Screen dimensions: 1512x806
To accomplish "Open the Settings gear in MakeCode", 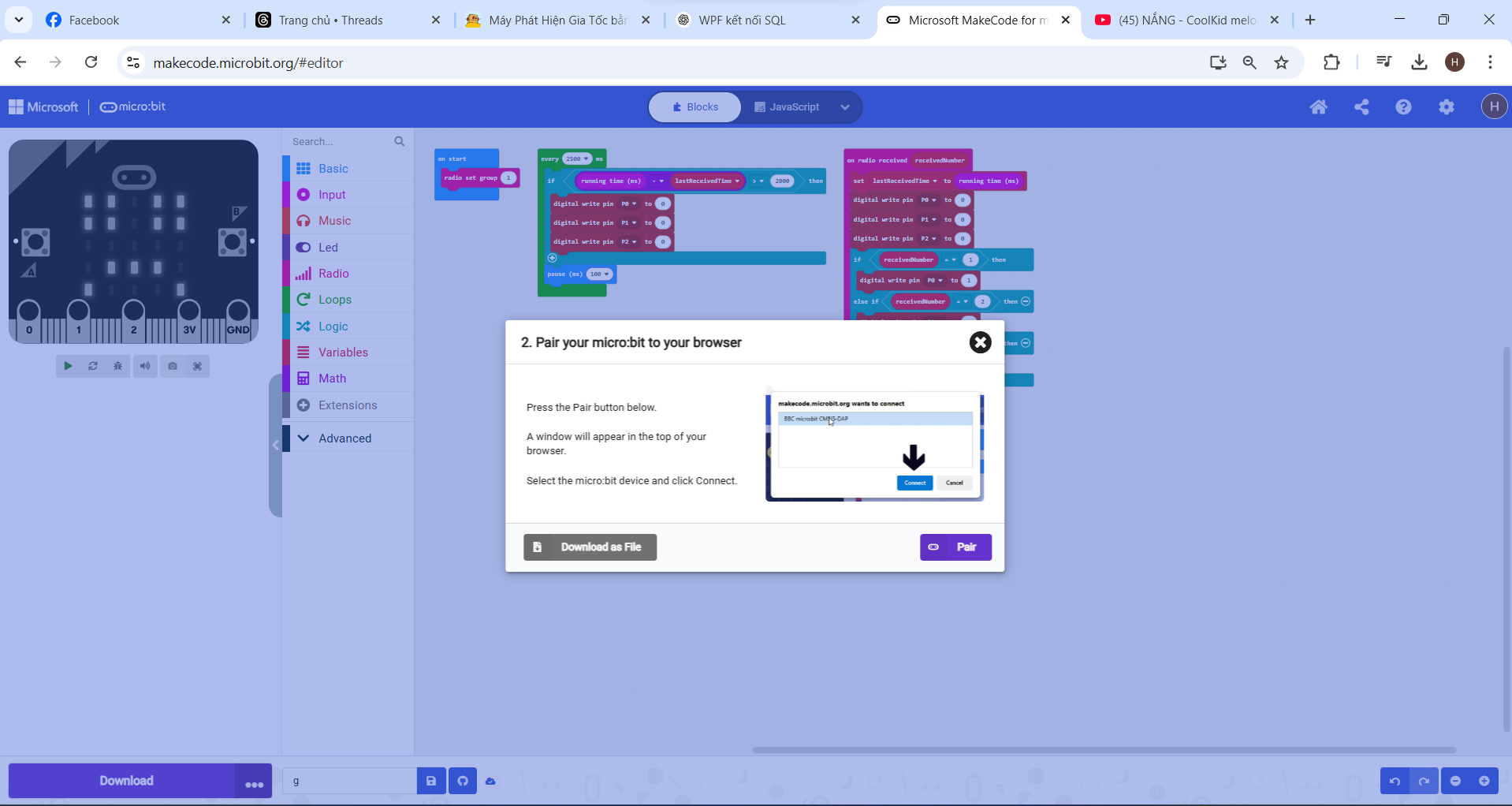I will coord(1447,107).
